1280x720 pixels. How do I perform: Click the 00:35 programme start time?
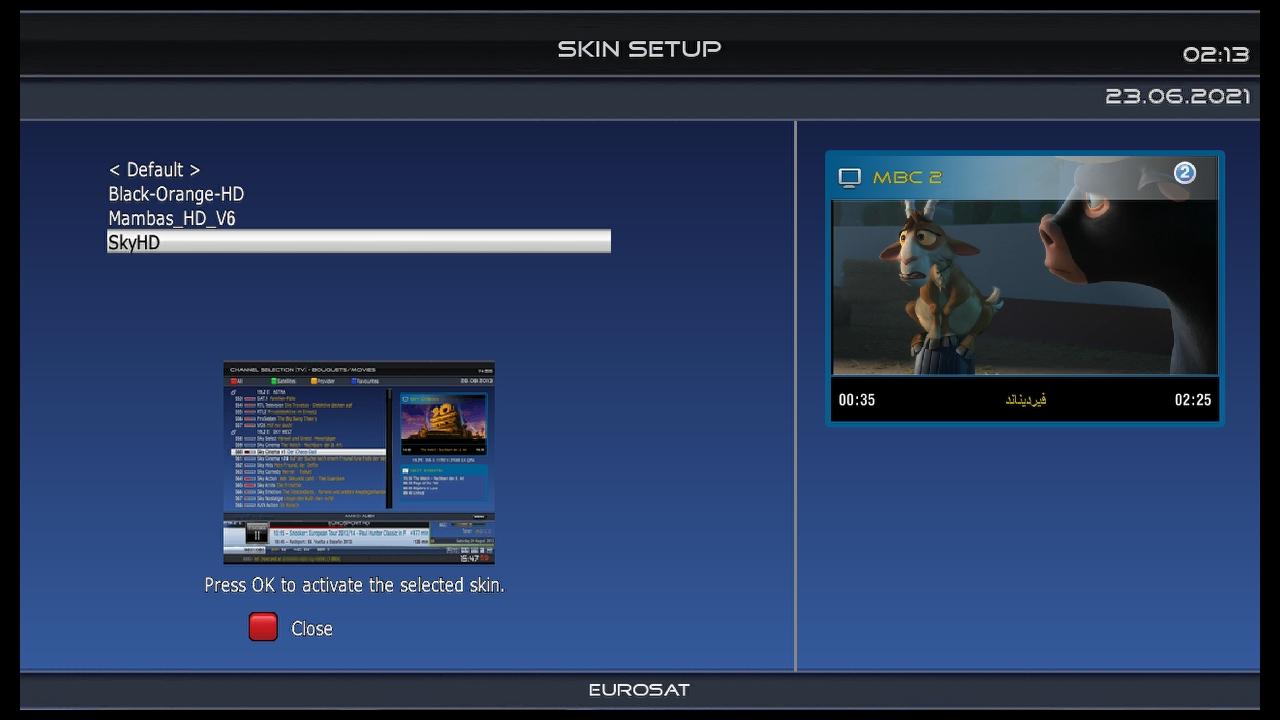point(857,400)
